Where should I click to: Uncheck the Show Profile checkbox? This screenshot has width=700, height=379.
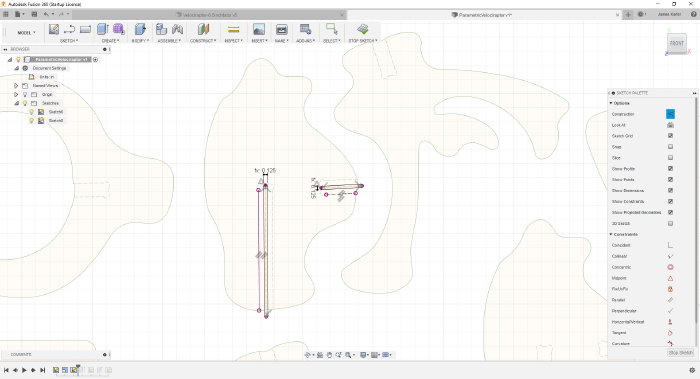[670, 169]
